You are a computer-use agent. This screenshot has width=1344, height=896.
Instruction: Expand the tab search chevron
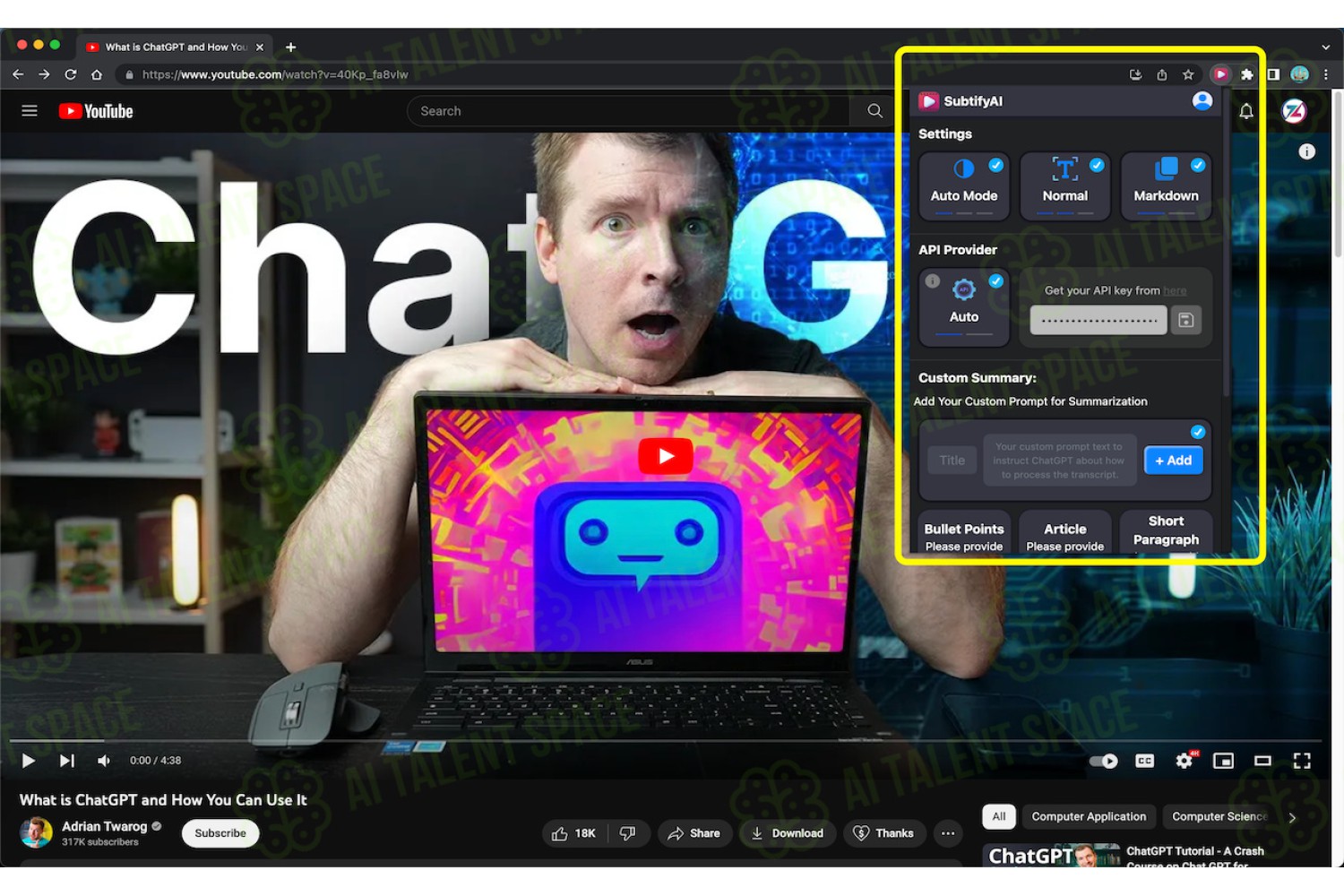[1326, 47]
